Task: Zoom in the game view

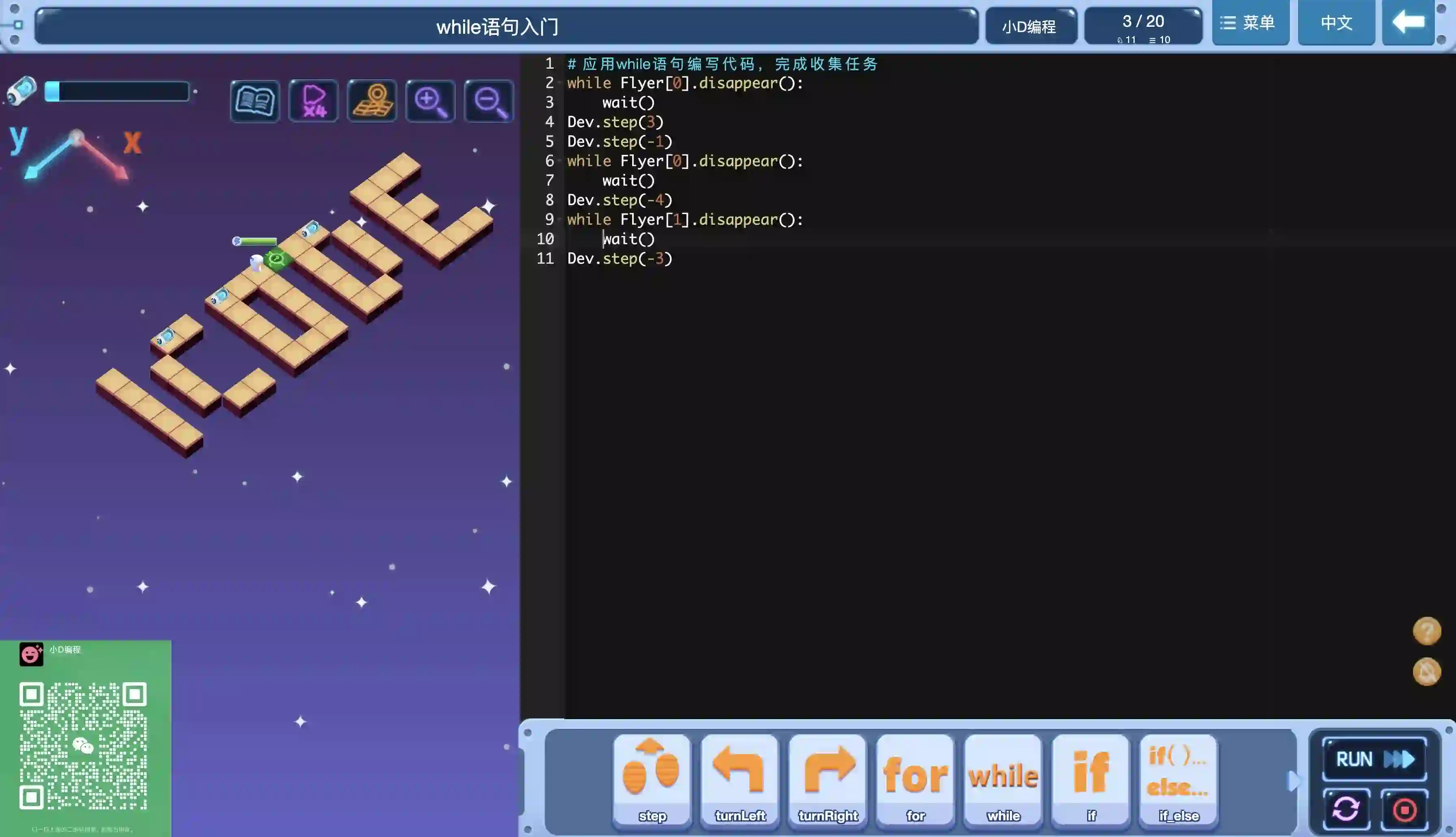Action: click(x=430, y=101)
